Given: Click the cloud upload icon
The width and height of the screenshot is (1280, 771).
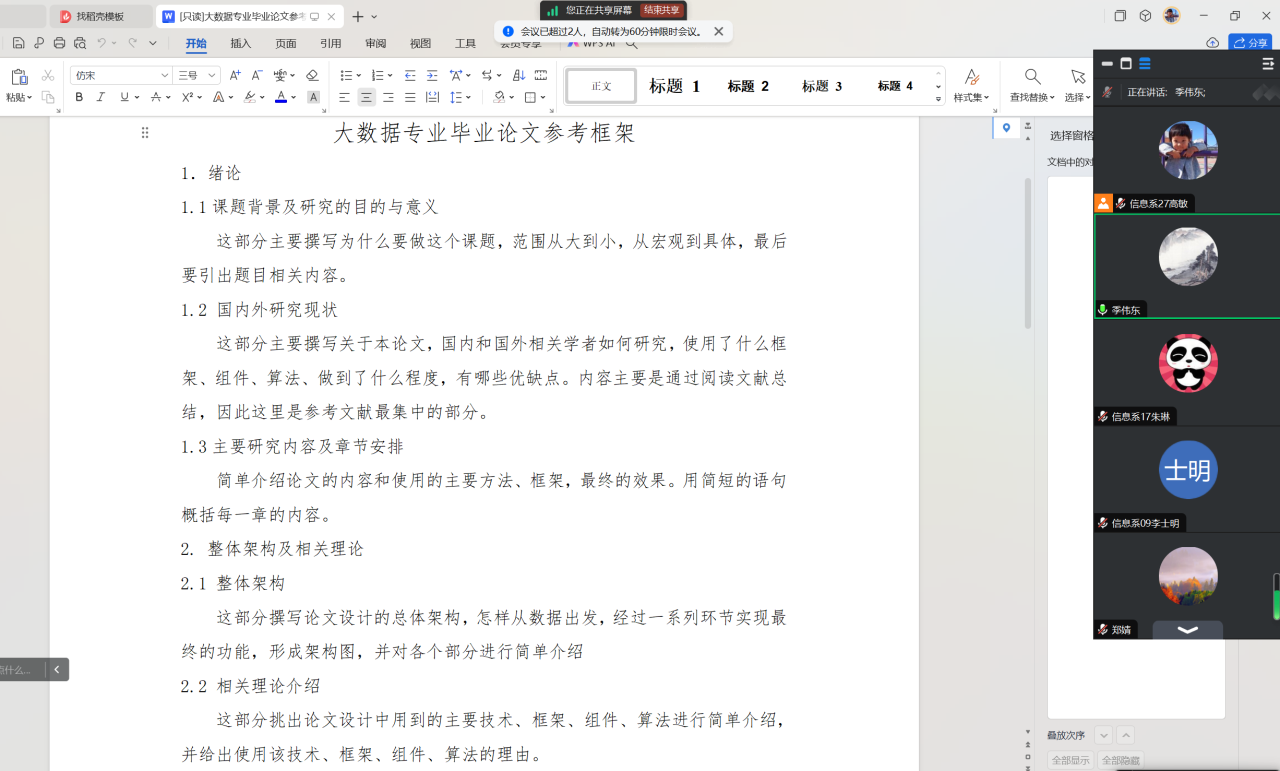Looking at the screenshot, I should pos(1212,43).
